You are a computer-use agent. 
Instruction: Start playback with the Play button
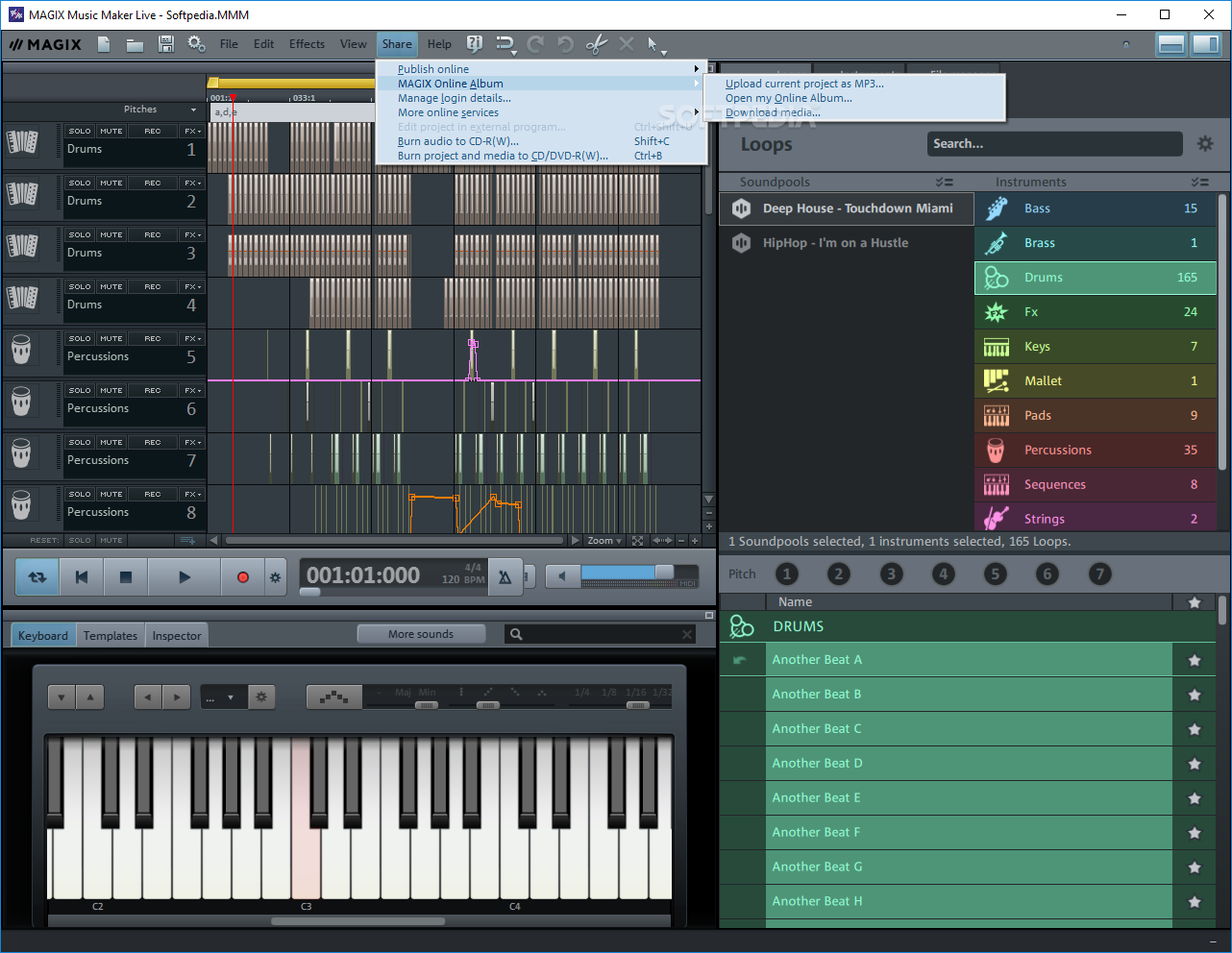185,577
